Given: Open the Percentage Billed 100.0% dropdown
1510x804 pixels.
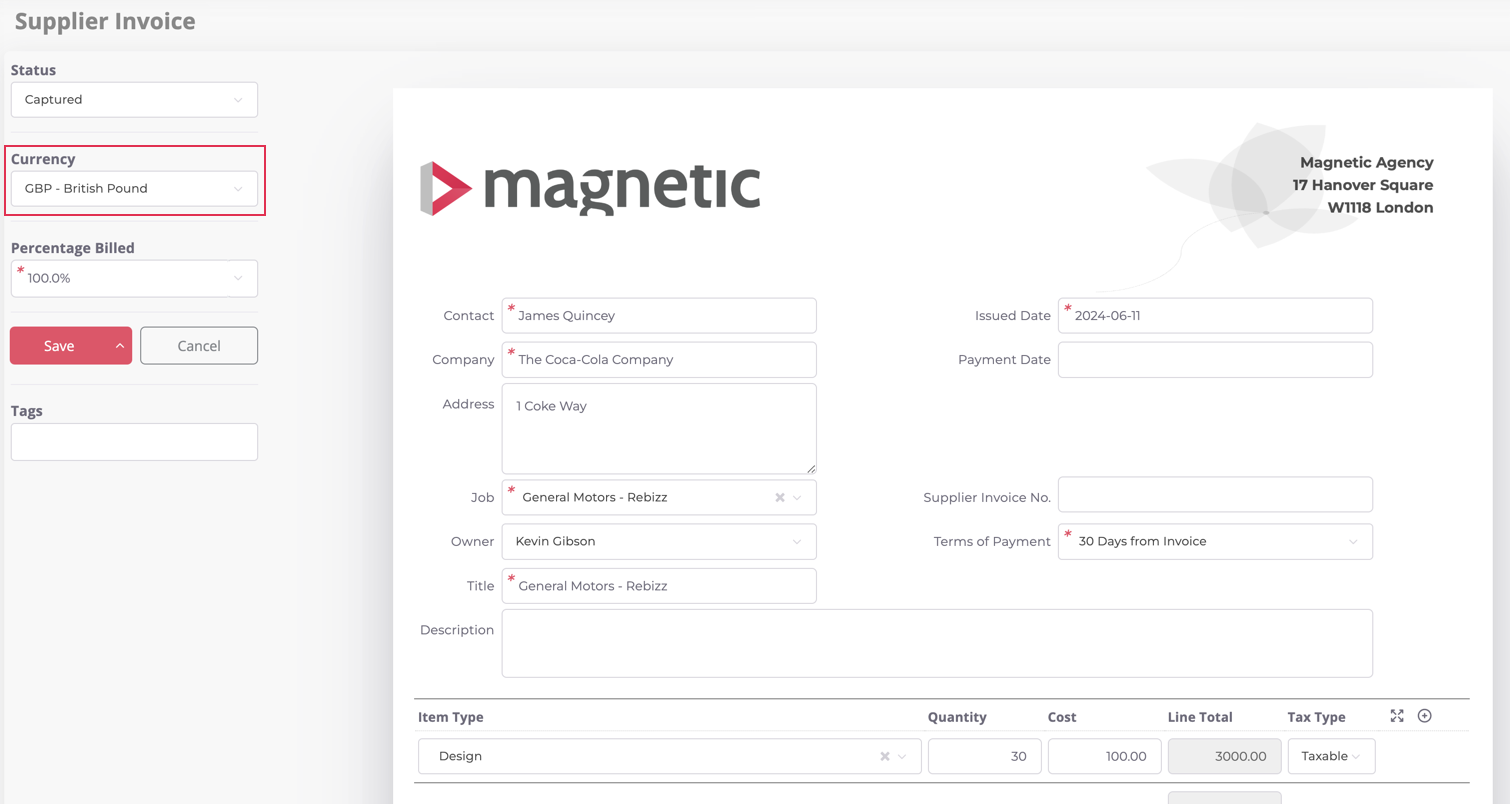Looking at the screenshot, I should 134,278.
